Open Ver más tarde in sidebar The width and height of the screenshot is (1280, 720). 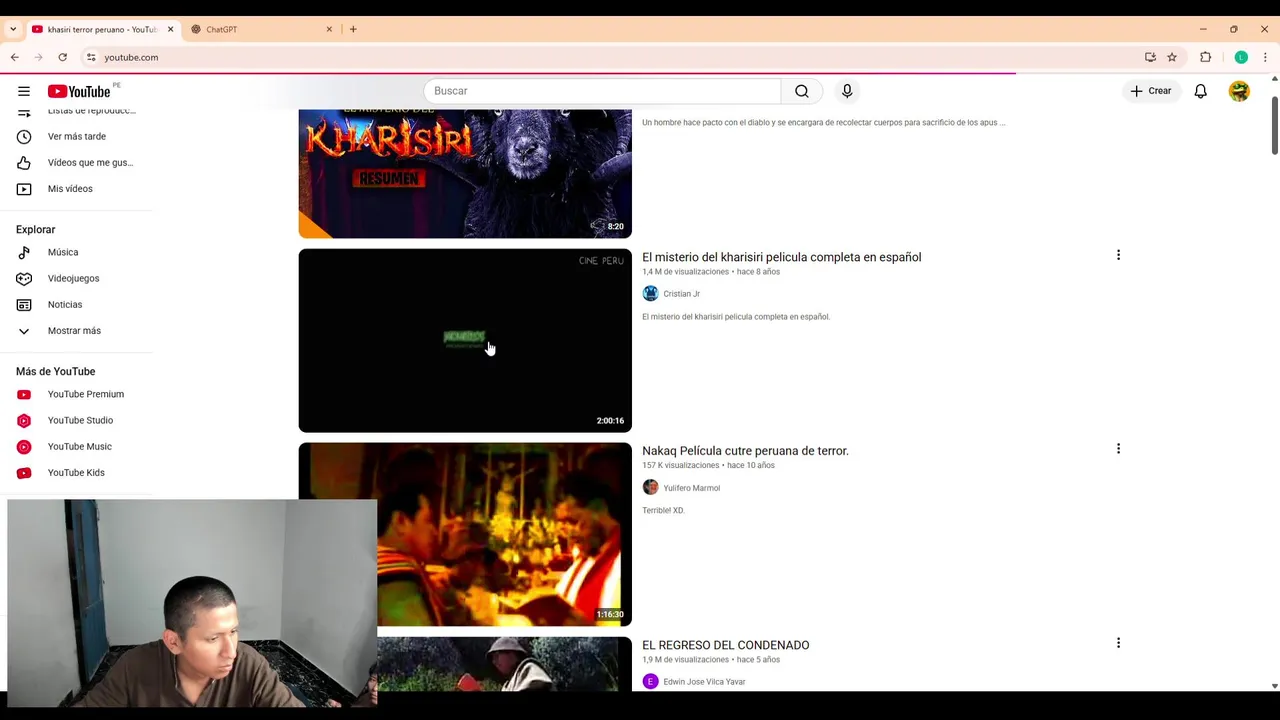(76, 136)
